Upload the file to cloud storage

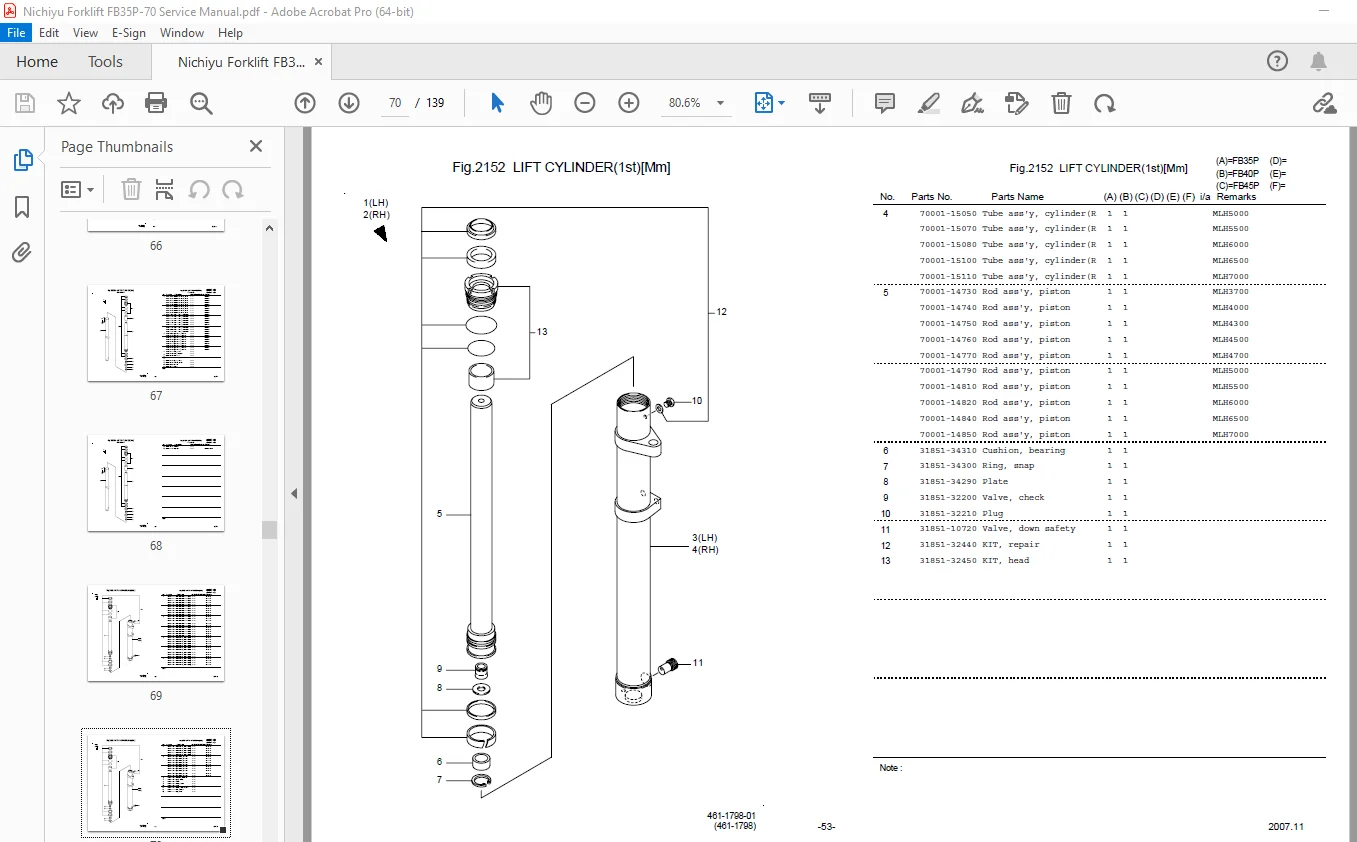point(113,103)
